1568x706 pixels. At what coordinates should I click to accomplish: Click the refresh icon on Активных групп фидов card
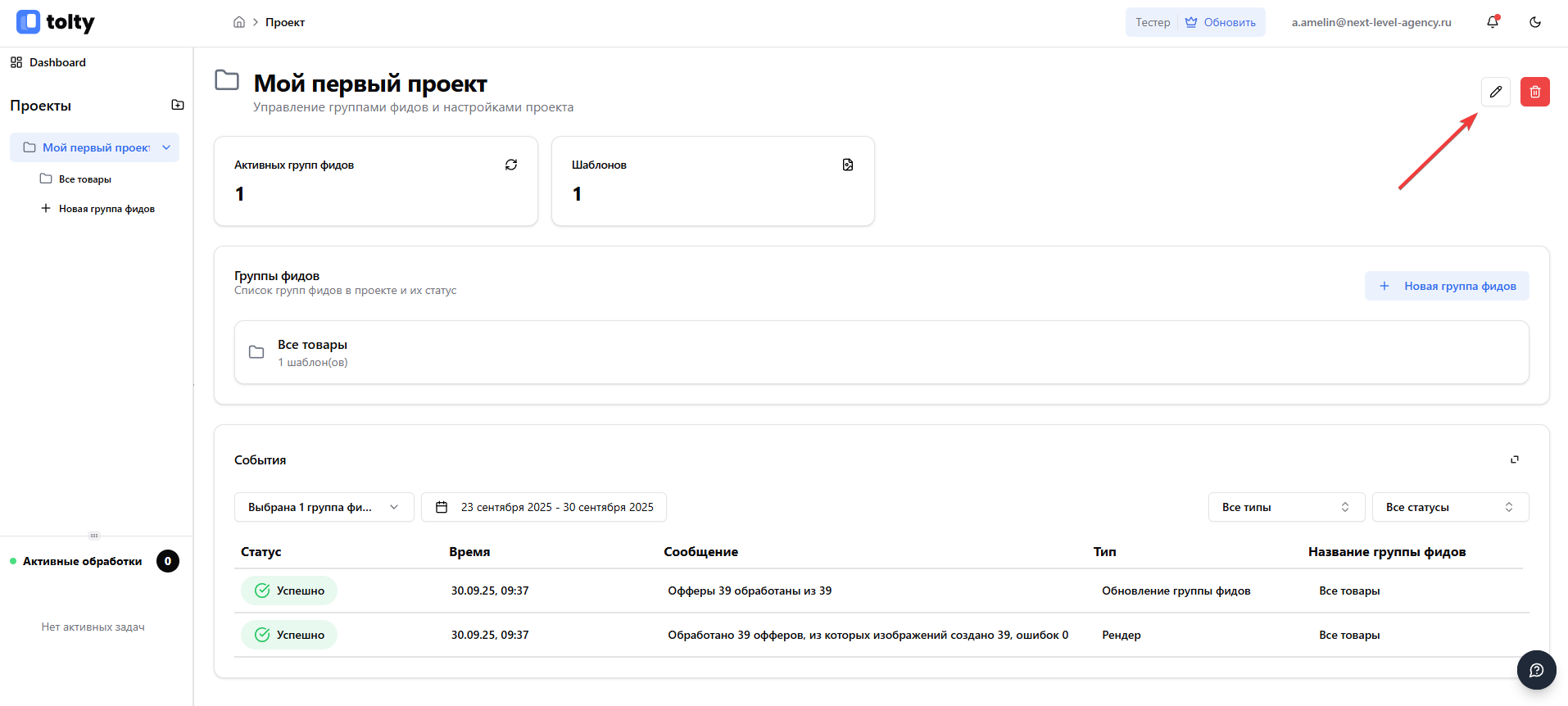tap(511, 165)
